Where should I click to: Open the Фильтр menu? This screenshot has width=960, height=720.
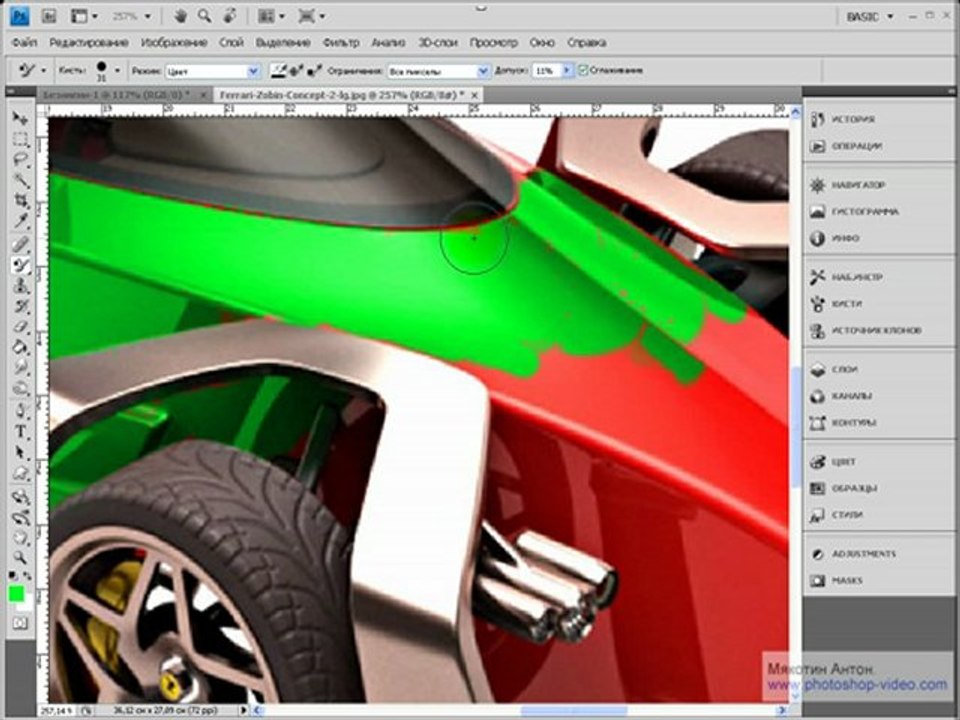tap(341, 42)
